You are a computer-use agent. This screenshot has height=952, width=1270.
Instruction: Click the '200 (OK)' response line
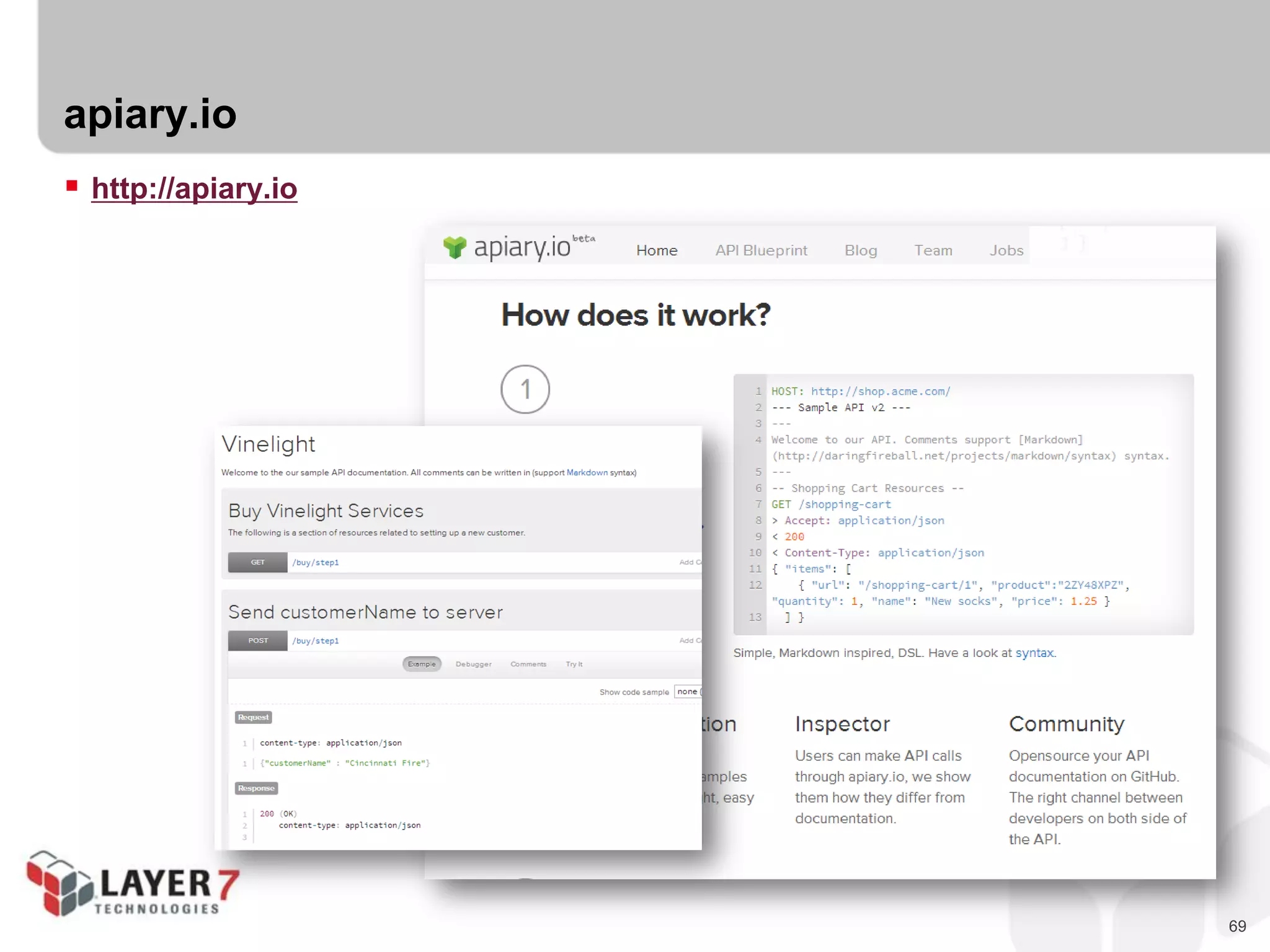278,814
